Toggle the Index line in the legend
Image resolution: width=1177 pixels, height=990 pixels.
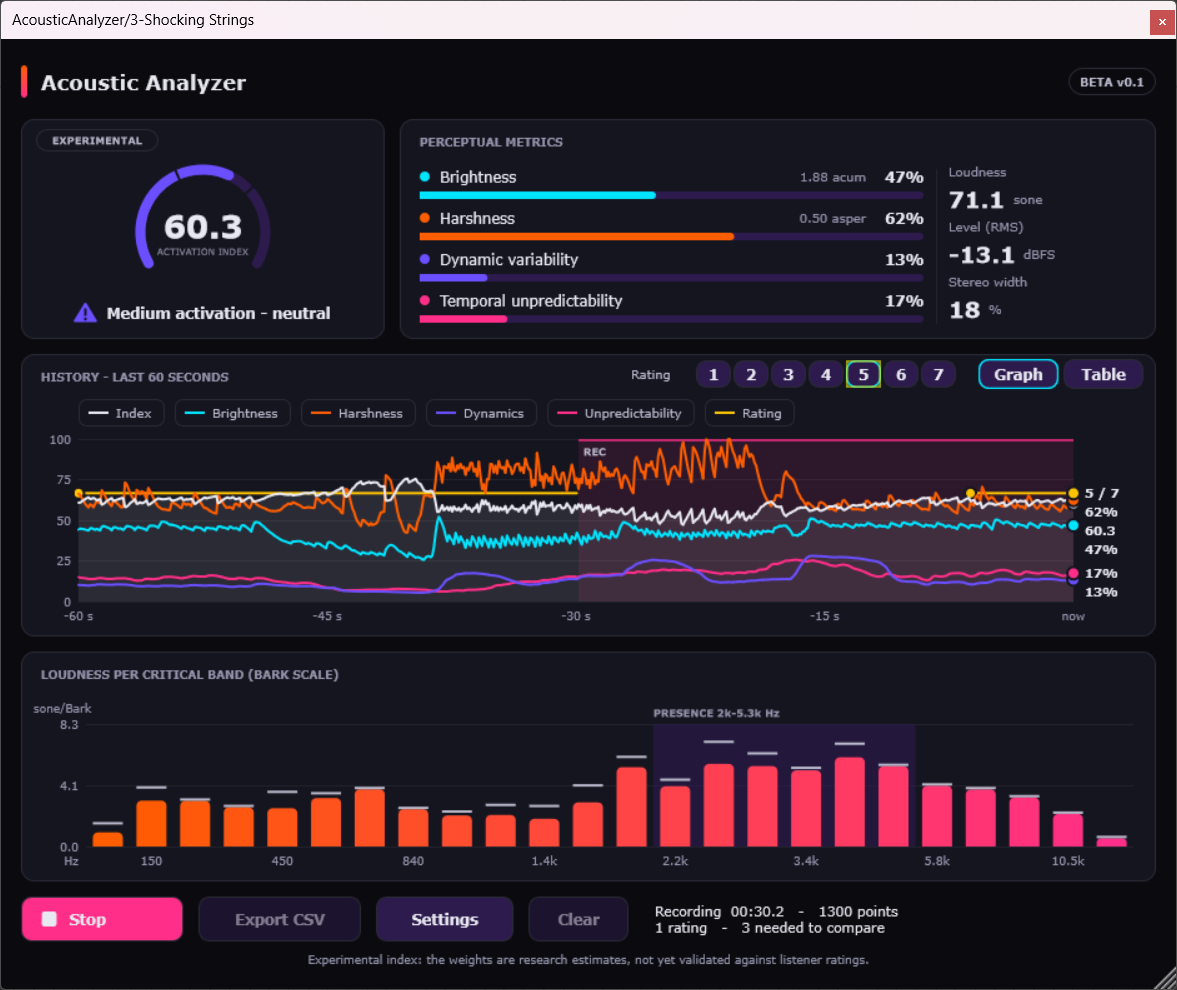coord(121,414)
